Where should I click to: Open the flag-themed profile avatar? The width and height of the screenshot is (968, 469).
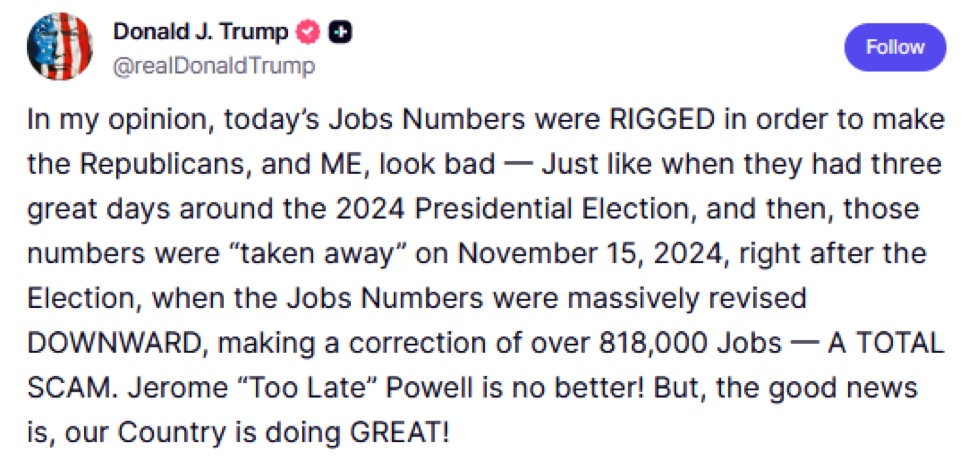(x=60, y=46)
